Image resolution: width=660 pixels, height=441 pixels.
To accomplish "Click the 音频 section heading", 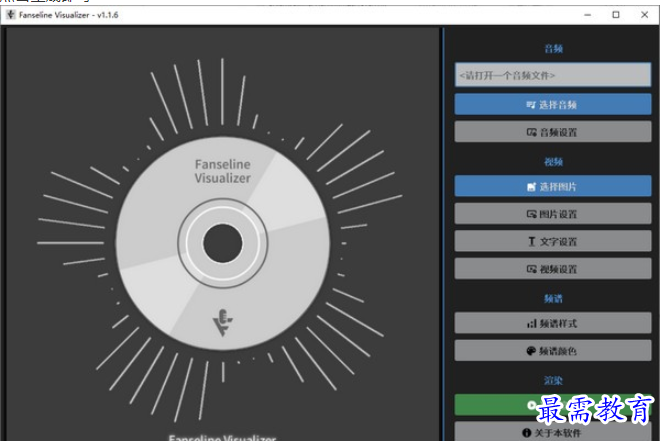I will [x=553, y=48].
